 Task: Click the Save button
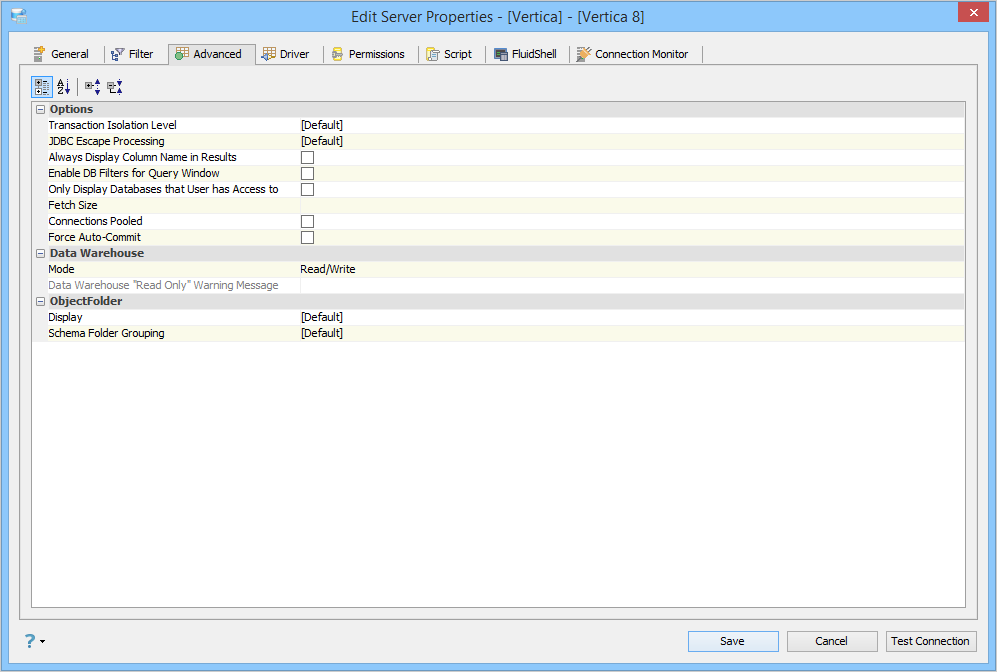click(x=733, y=641)
